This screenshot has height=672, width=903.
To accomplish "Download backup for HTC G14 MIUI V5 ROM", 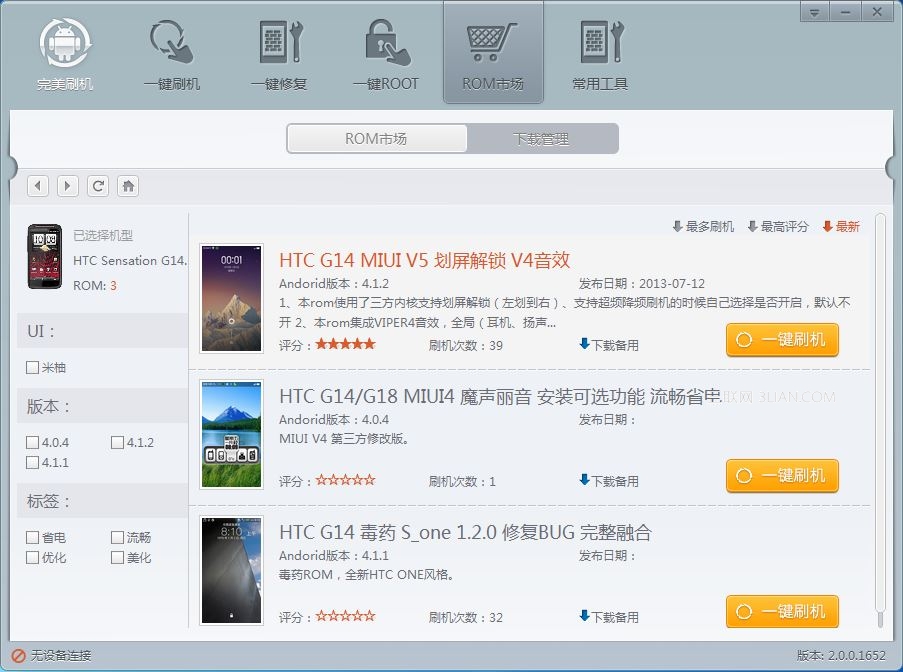I will click(x=609, y=345).
